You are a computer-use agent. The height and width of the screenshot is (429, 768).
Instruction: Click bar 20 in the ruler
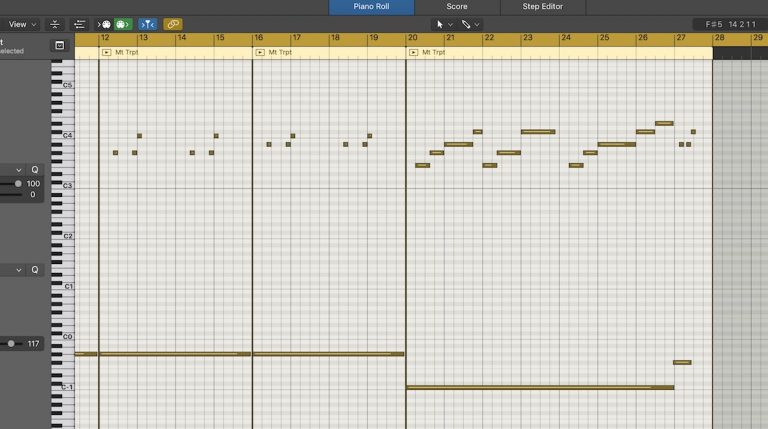point(412,38)
